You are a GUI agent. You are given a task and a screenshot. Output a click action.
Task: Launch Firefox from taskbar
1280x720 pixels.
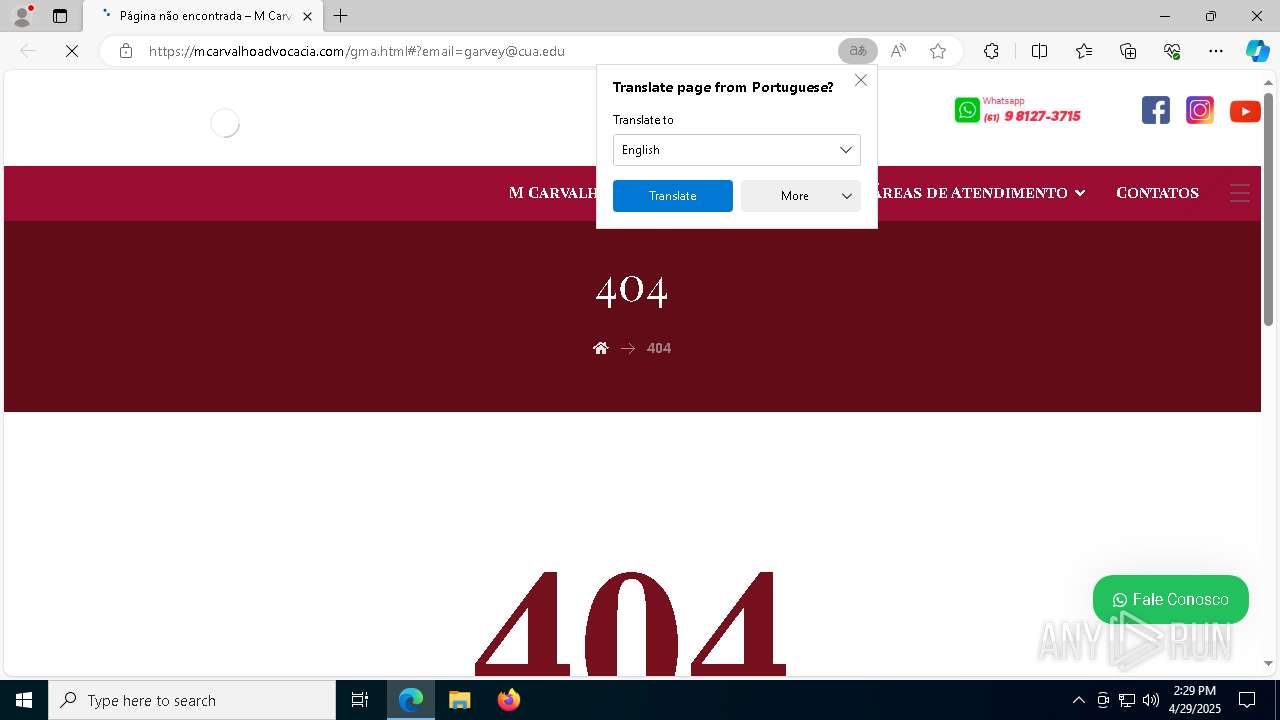(508, 700)
